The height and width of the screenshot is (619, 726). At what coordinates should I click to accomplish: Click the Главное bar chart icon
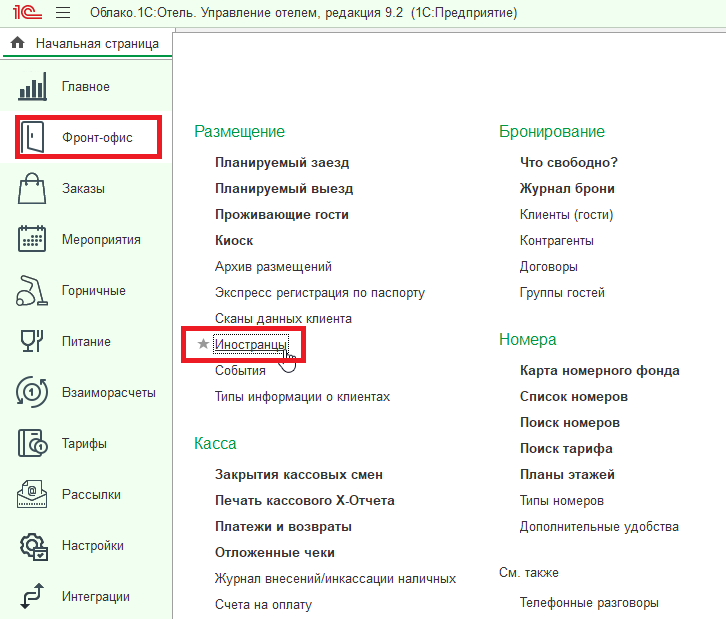coord(32,86)
